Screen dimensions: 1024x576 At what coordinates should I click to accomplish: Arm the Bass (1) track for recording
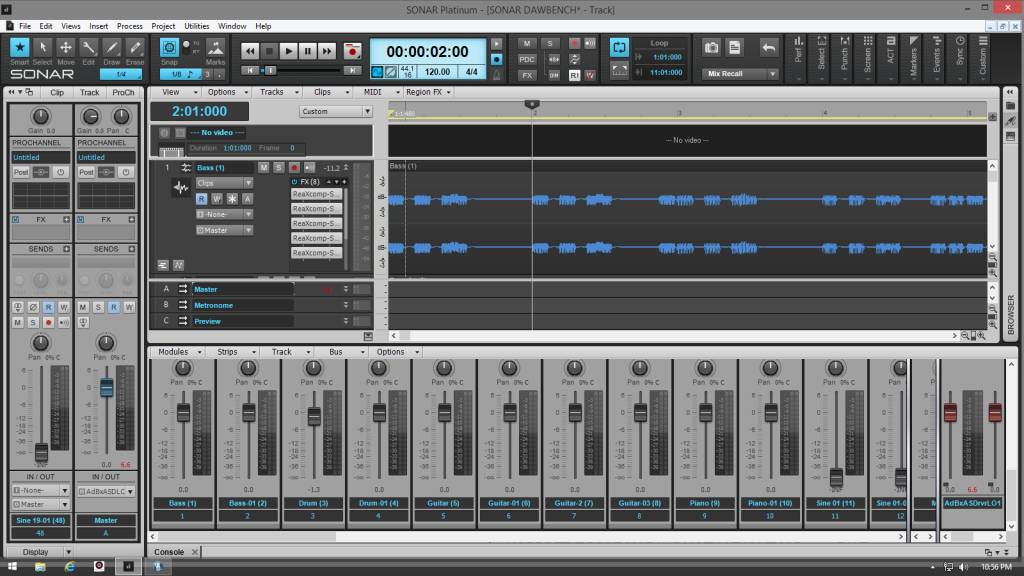coord(295,168)
